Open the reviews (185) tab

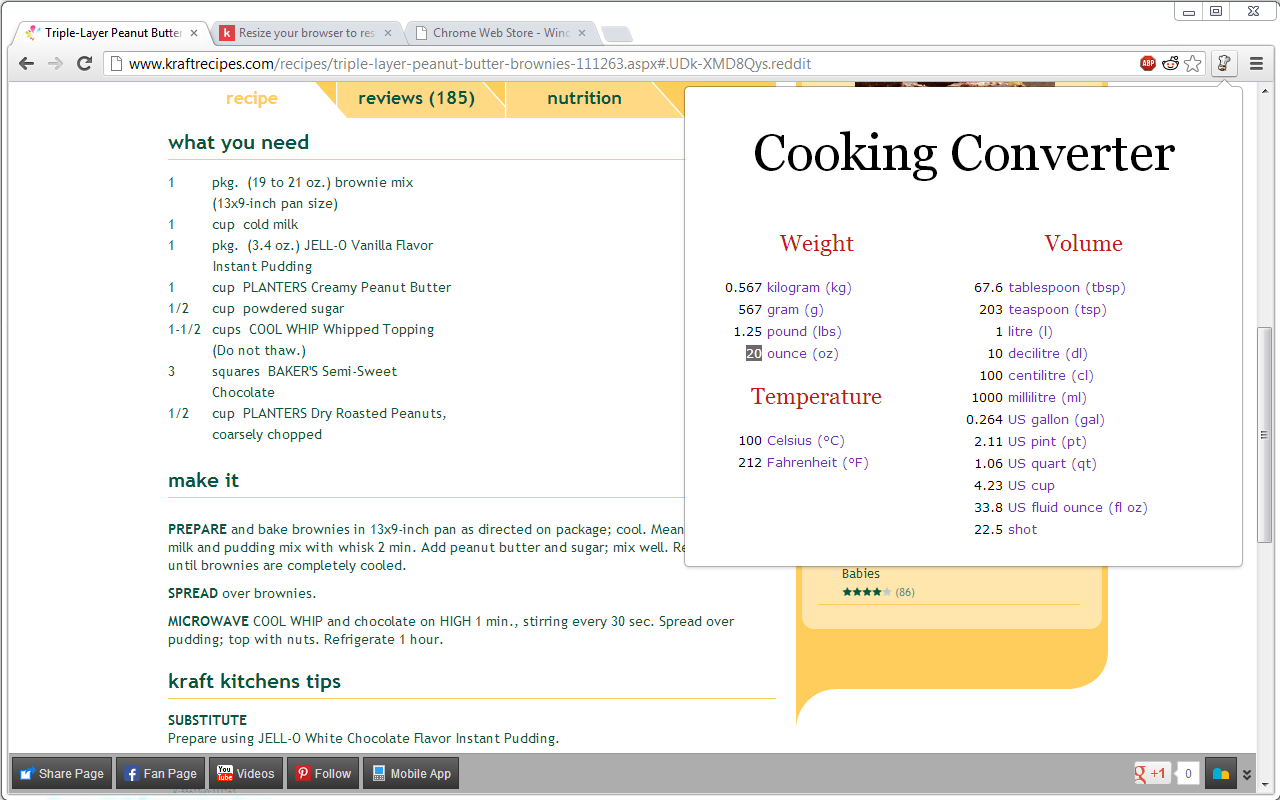click(x=416, y=98)
